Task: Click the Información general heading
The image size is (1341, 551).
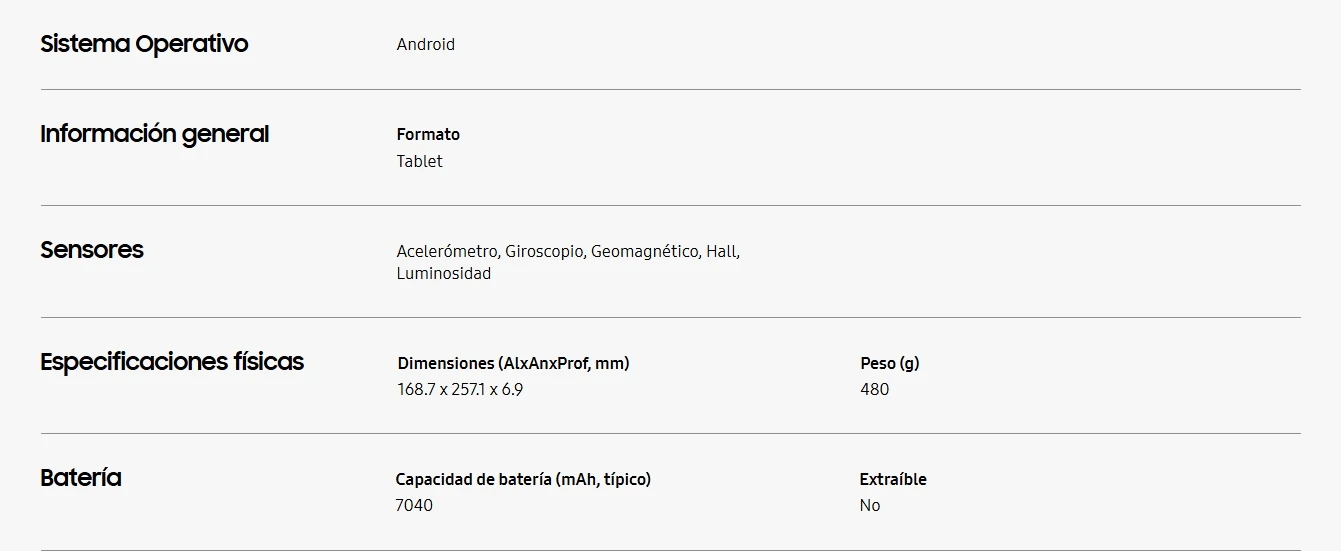Action: 155,134
